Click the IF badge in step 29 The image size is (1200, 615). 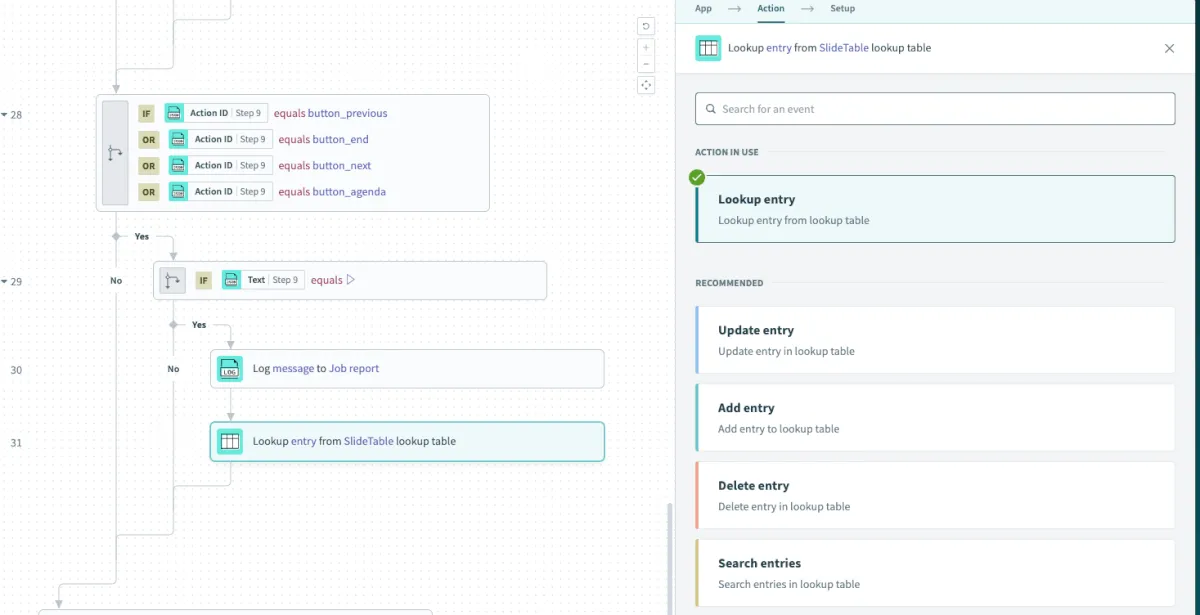point(204,280)
